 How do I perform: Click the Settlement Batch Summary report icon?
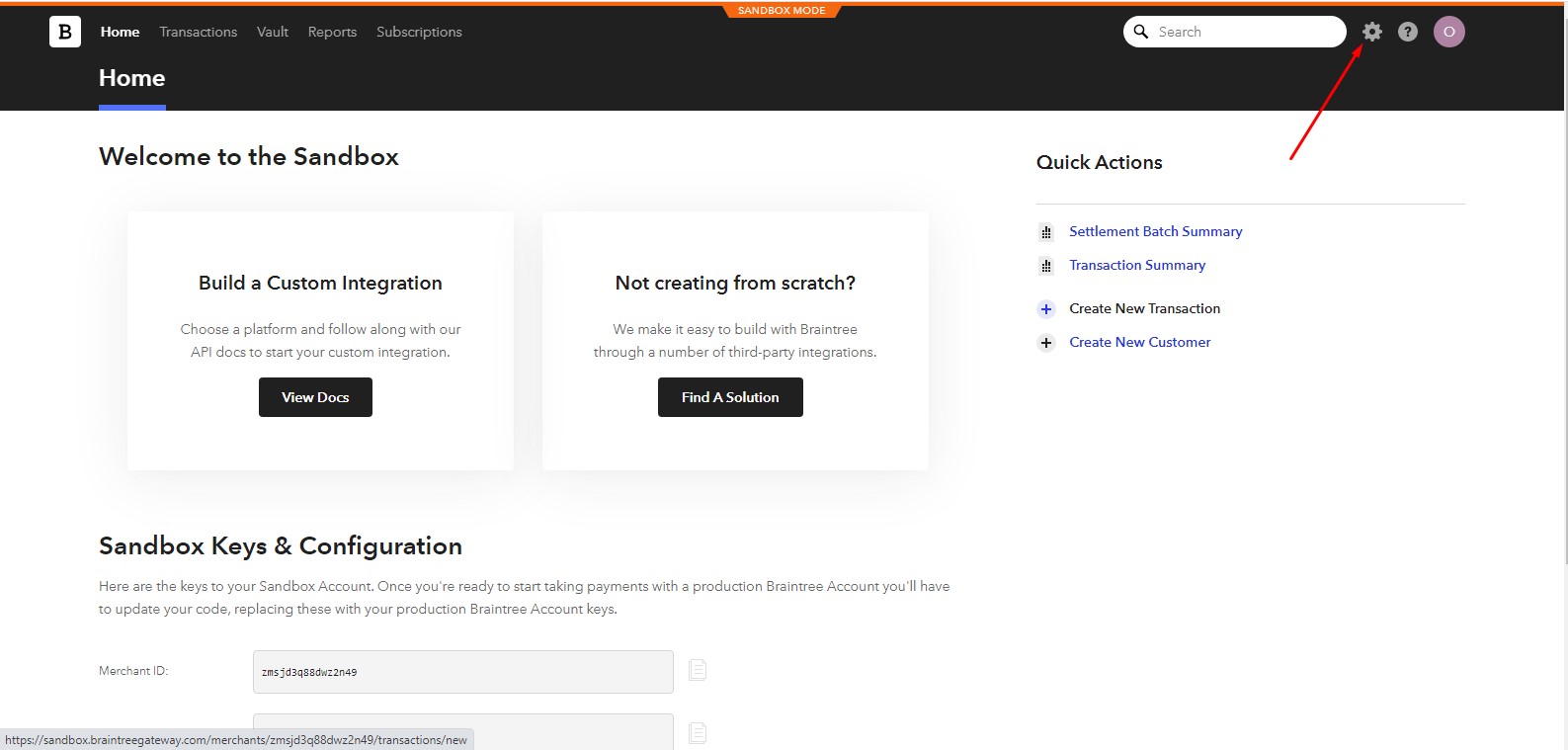[x=1046, y=232]
